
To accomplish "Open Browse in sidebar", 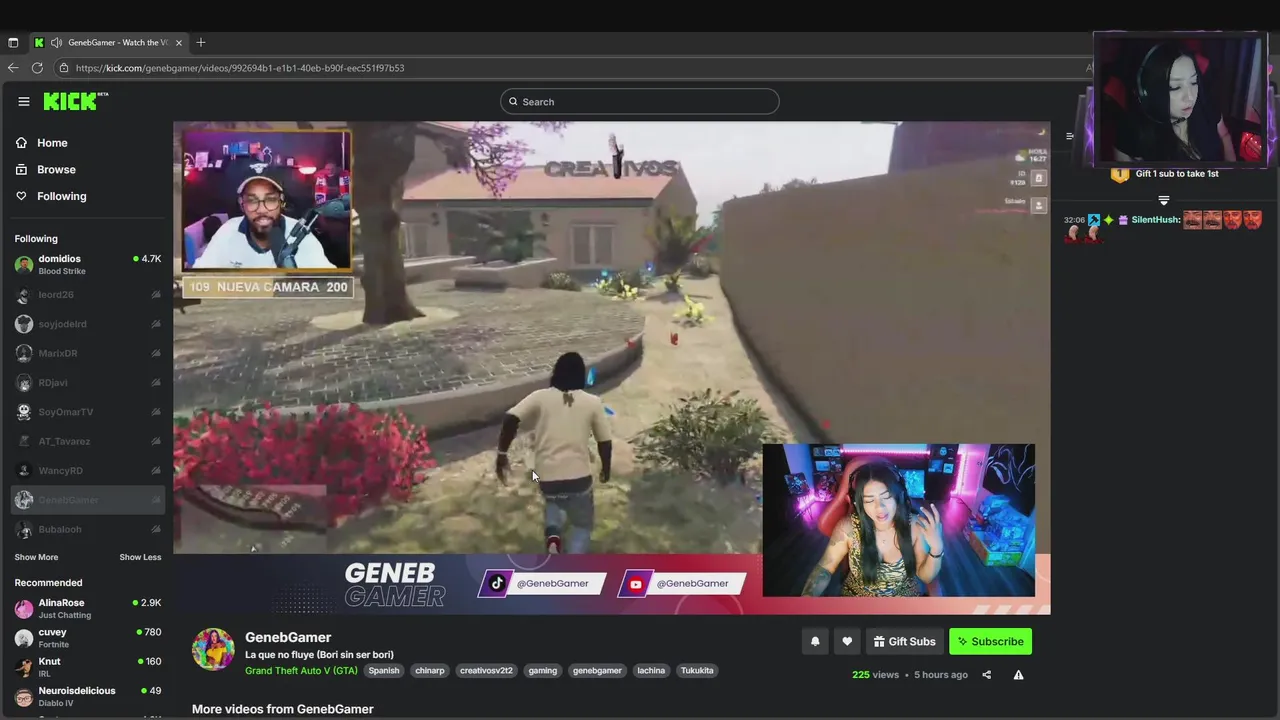I will pyautogui.click(x=46, y=170).
